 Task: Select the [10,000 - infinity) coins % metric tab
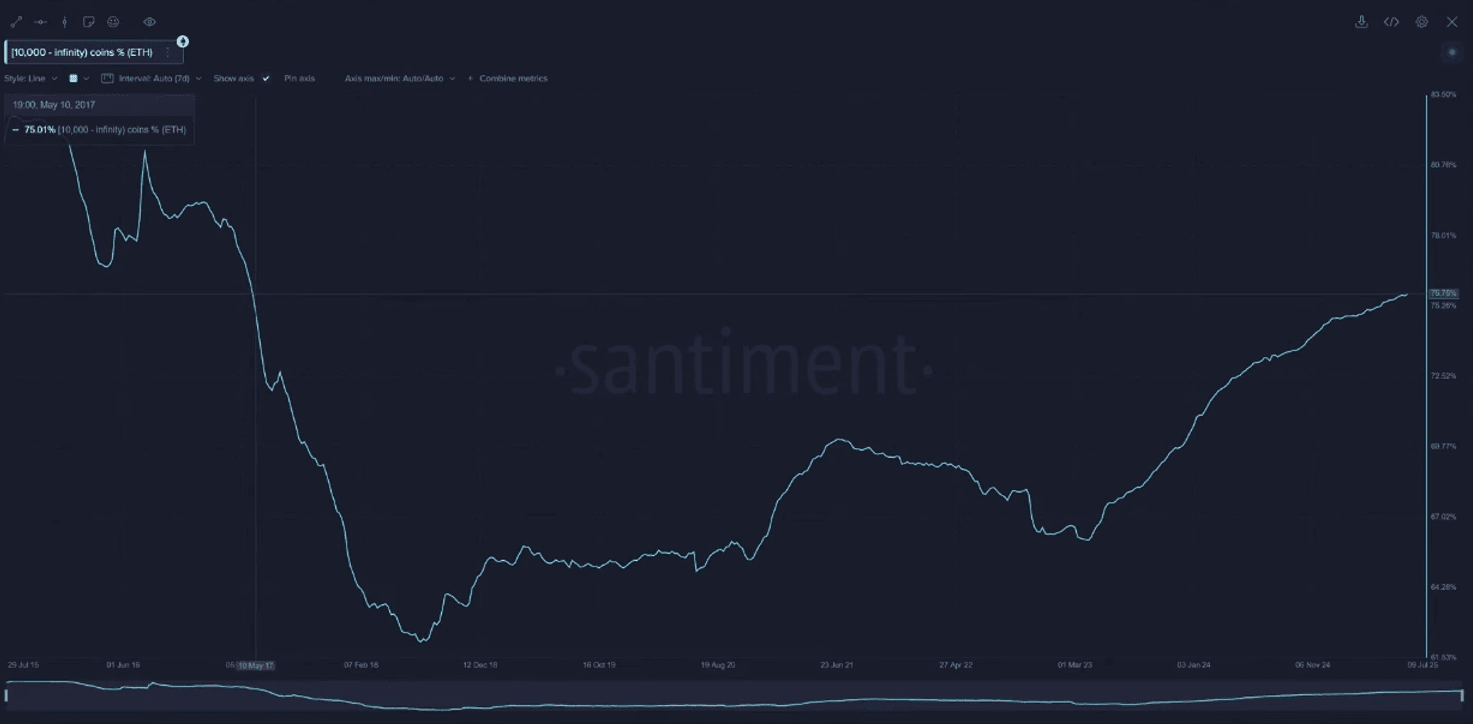(x=82, y=52)
